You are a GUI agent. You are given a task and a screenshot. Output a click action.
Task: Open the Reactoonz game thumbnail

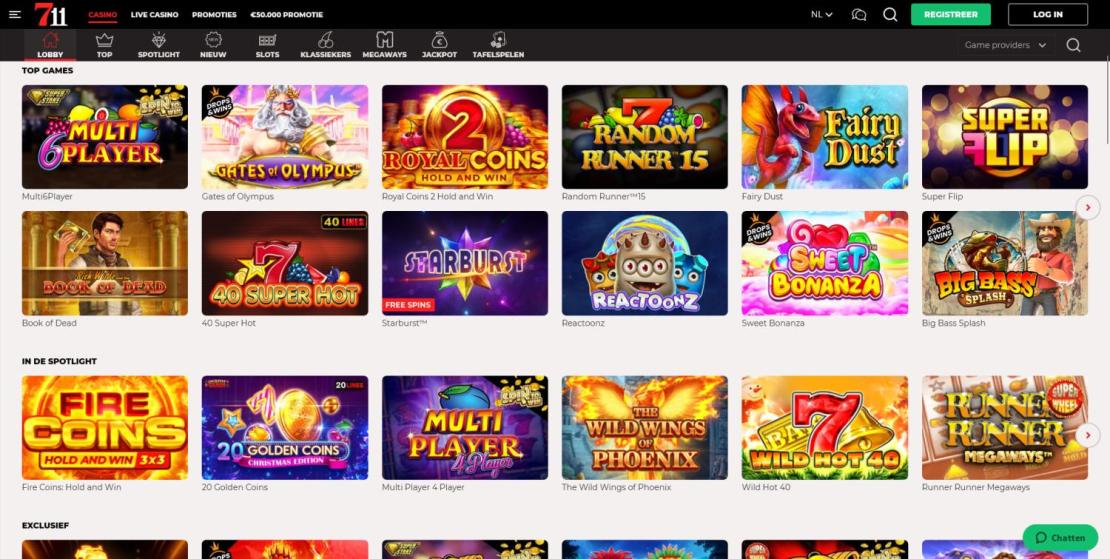(645, 263)
